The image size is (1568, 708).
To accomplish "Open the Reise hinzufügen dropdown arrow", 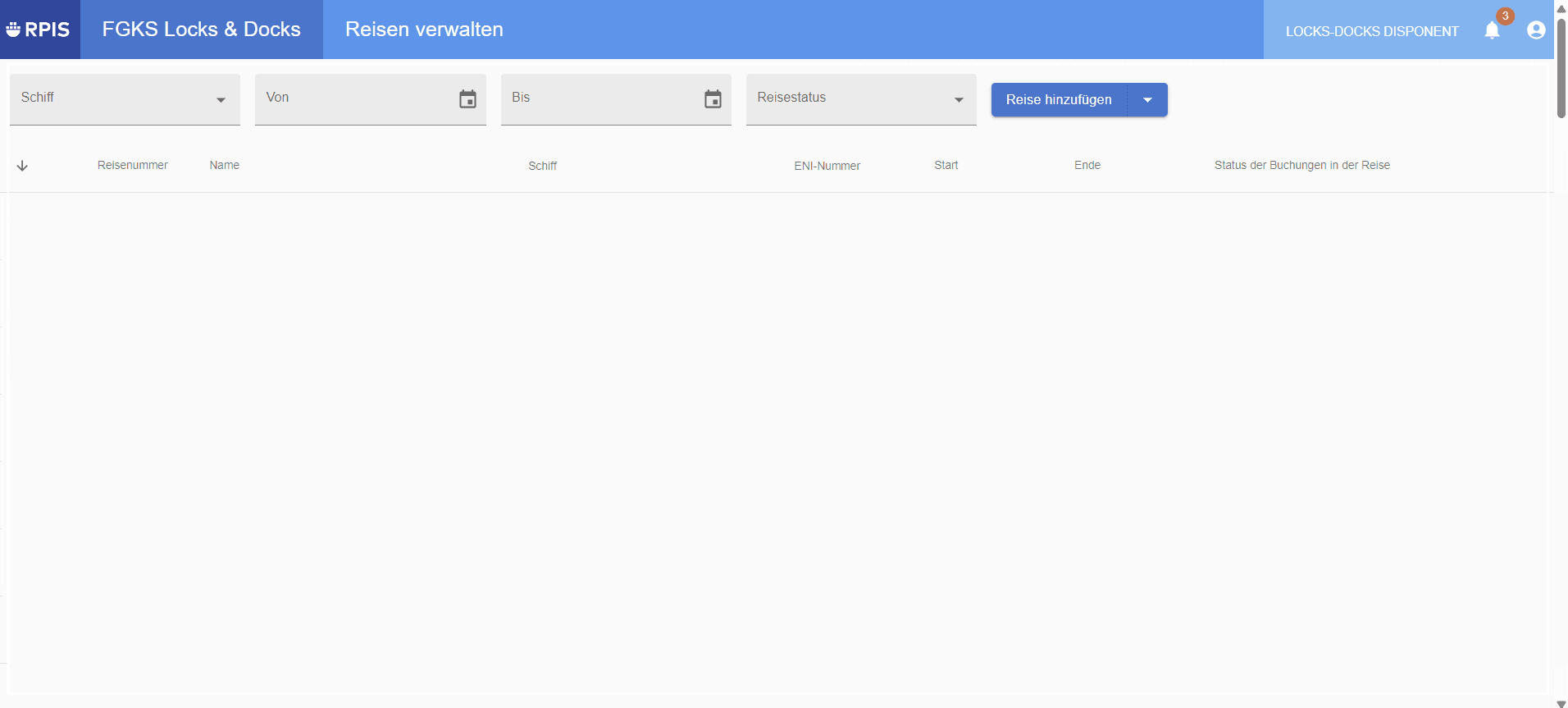I will [x=1147, y=99].
